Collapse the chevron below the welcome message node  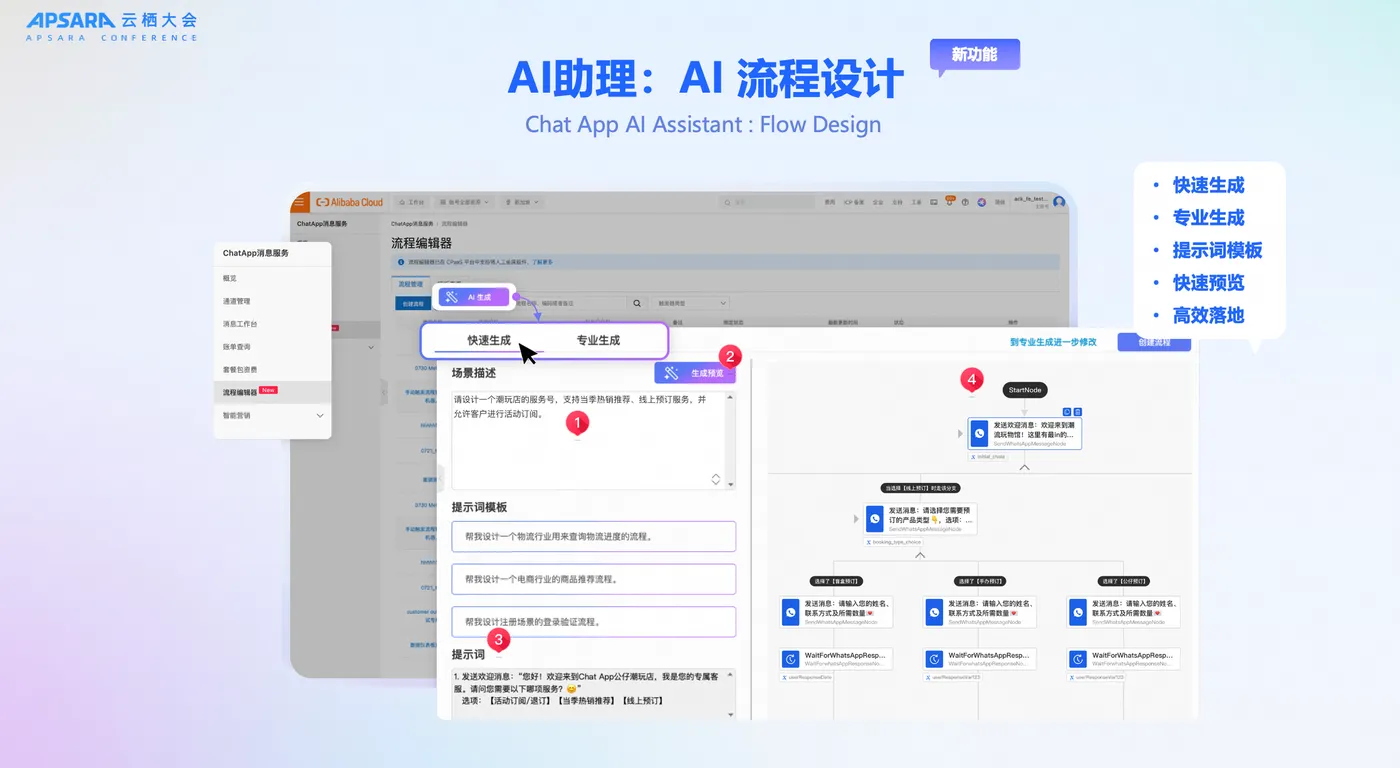pos(1024,467)
